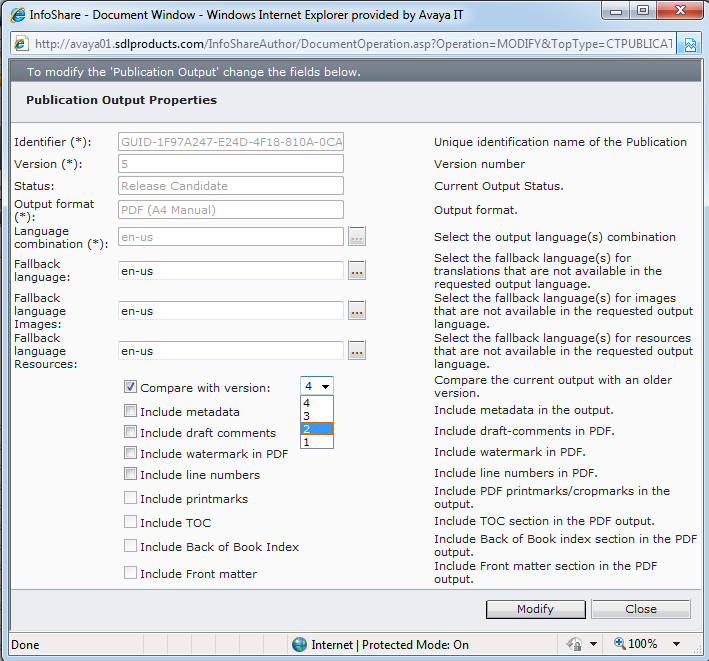709x661 pixels.
Task: Tick the Include printmarks checkbox
Action: click(x=130, y=498)
